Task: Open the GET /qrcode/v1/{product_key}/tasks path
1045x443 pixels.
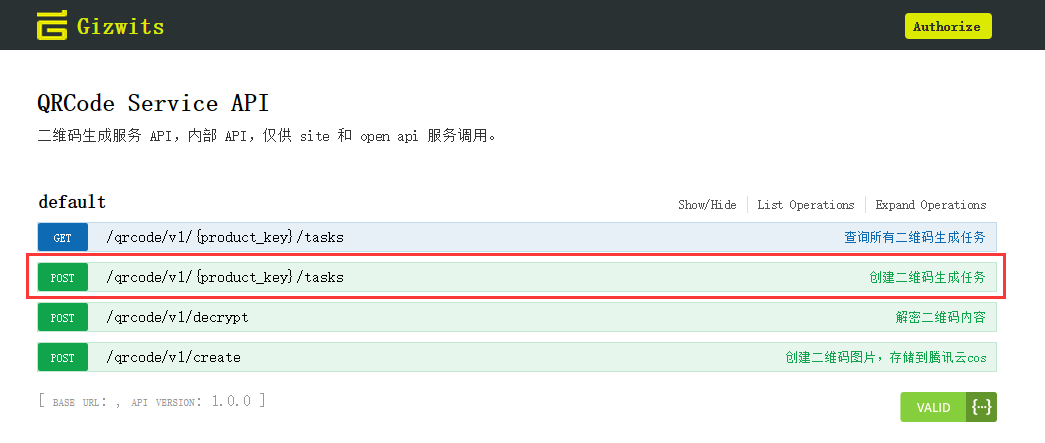Action: (225, 237)
